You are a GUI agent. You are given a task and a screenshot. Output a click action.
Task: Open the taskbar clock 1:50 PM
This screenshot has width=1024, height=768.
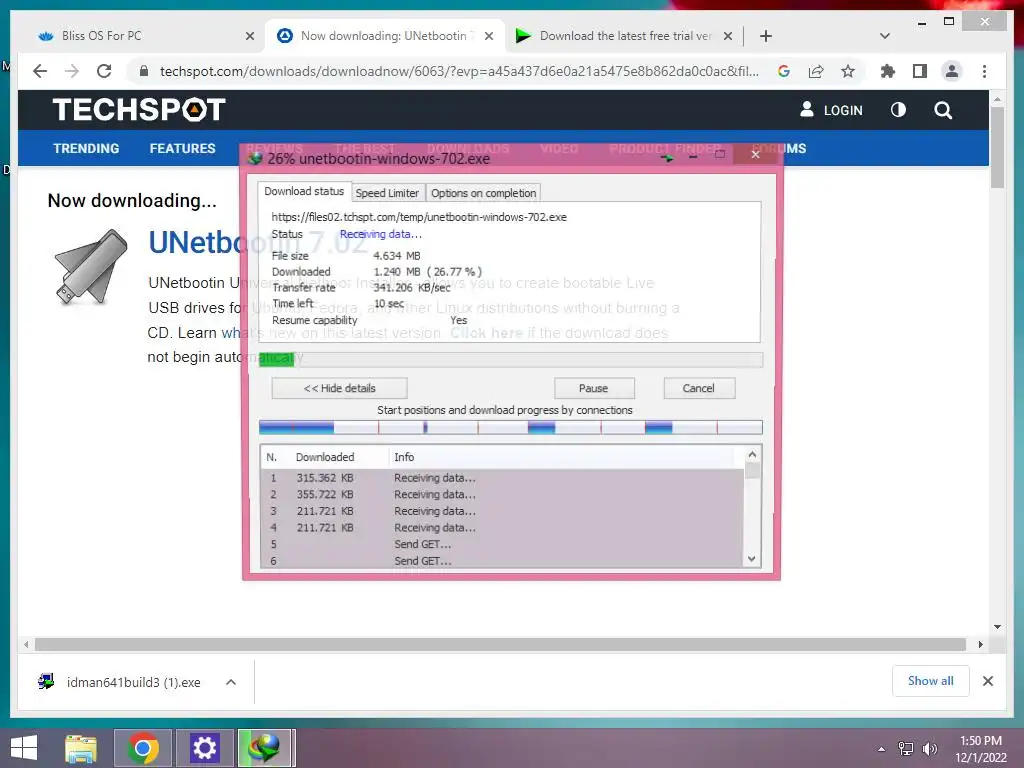click(981, 749)
